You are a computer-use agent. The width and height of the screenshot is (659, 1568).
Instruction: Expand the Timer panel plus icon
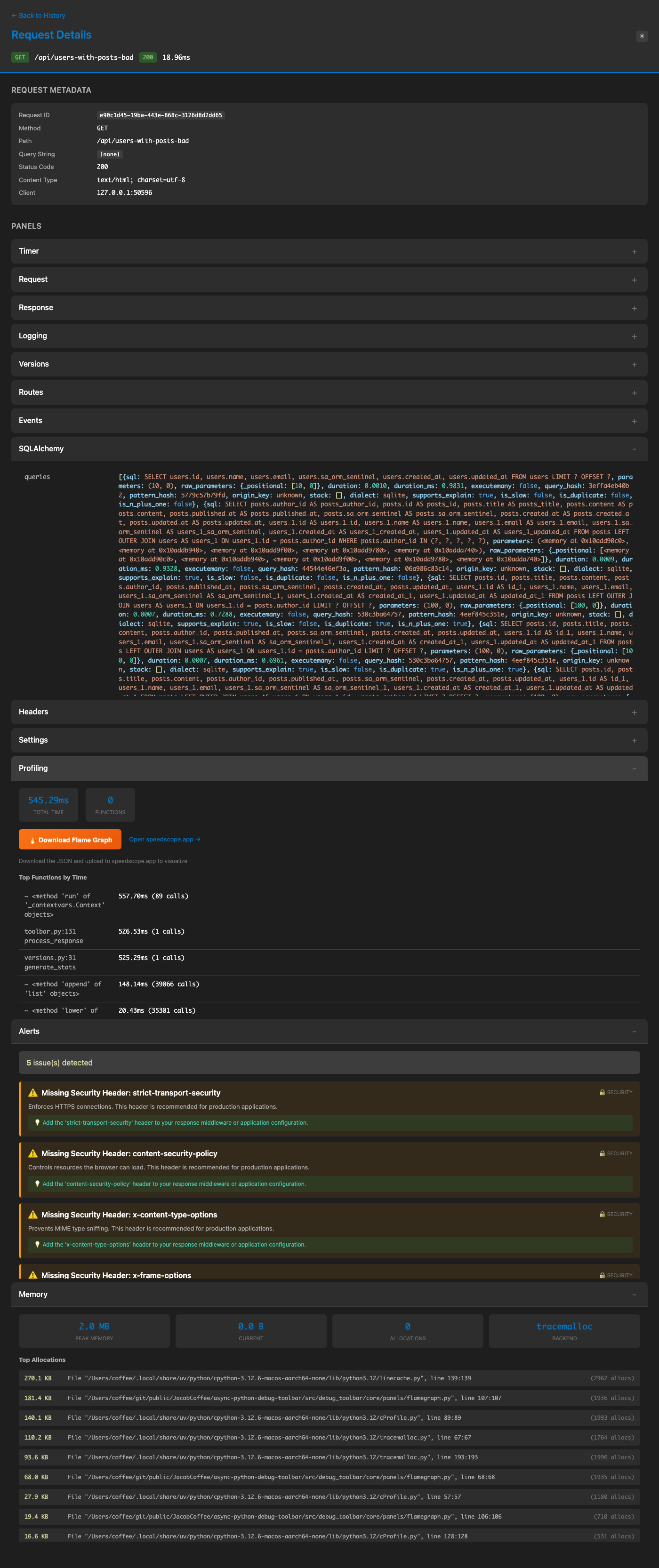(634, 252)
